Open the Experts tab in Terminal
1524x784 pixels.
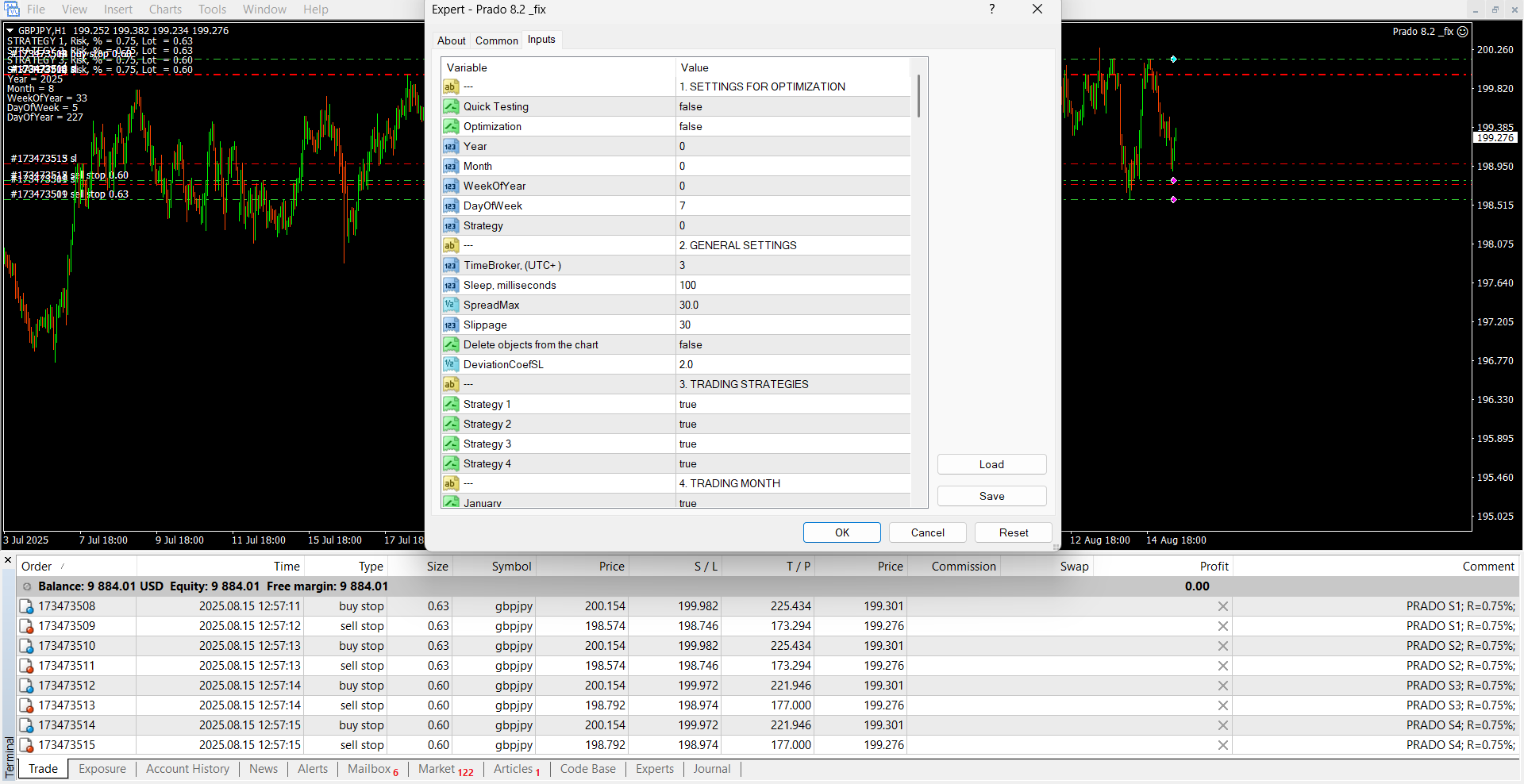click(655, 769)
